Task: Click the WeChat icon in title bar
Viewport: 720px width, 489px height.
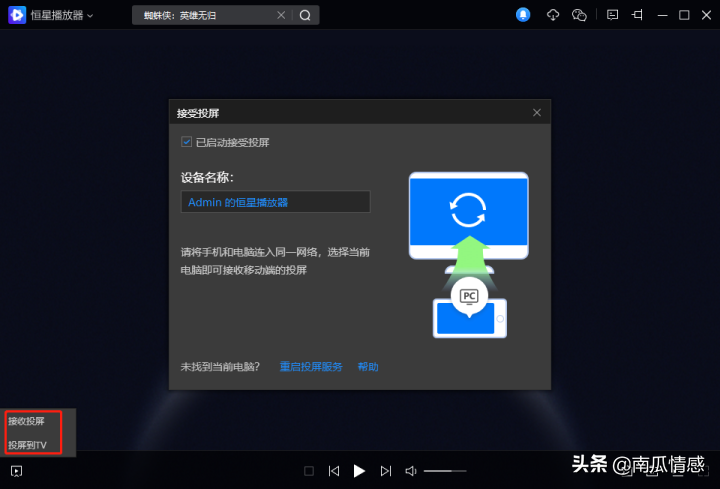Action: point(579,15)
